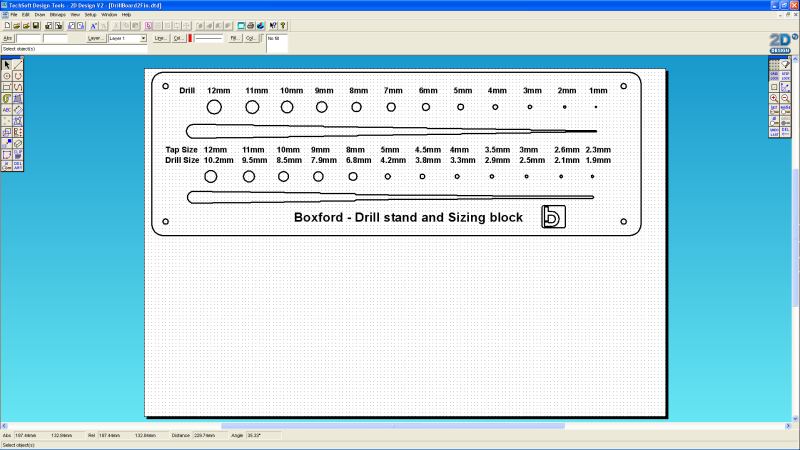Select the Rectangle drawing tool
The height and width of the screenshot is (450, 800).
(7, 87)
